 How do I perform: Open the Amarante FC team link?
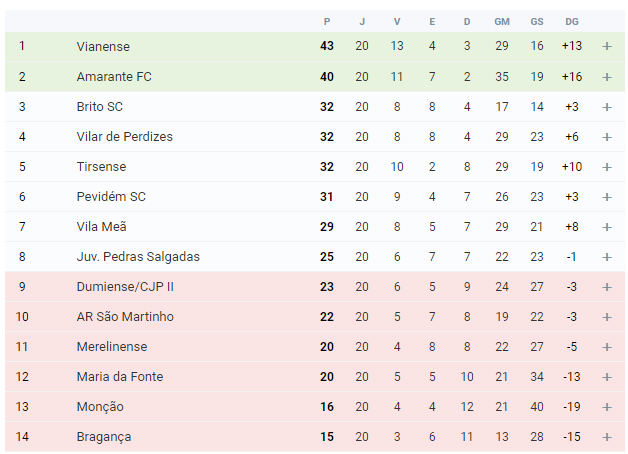(114, 76)
